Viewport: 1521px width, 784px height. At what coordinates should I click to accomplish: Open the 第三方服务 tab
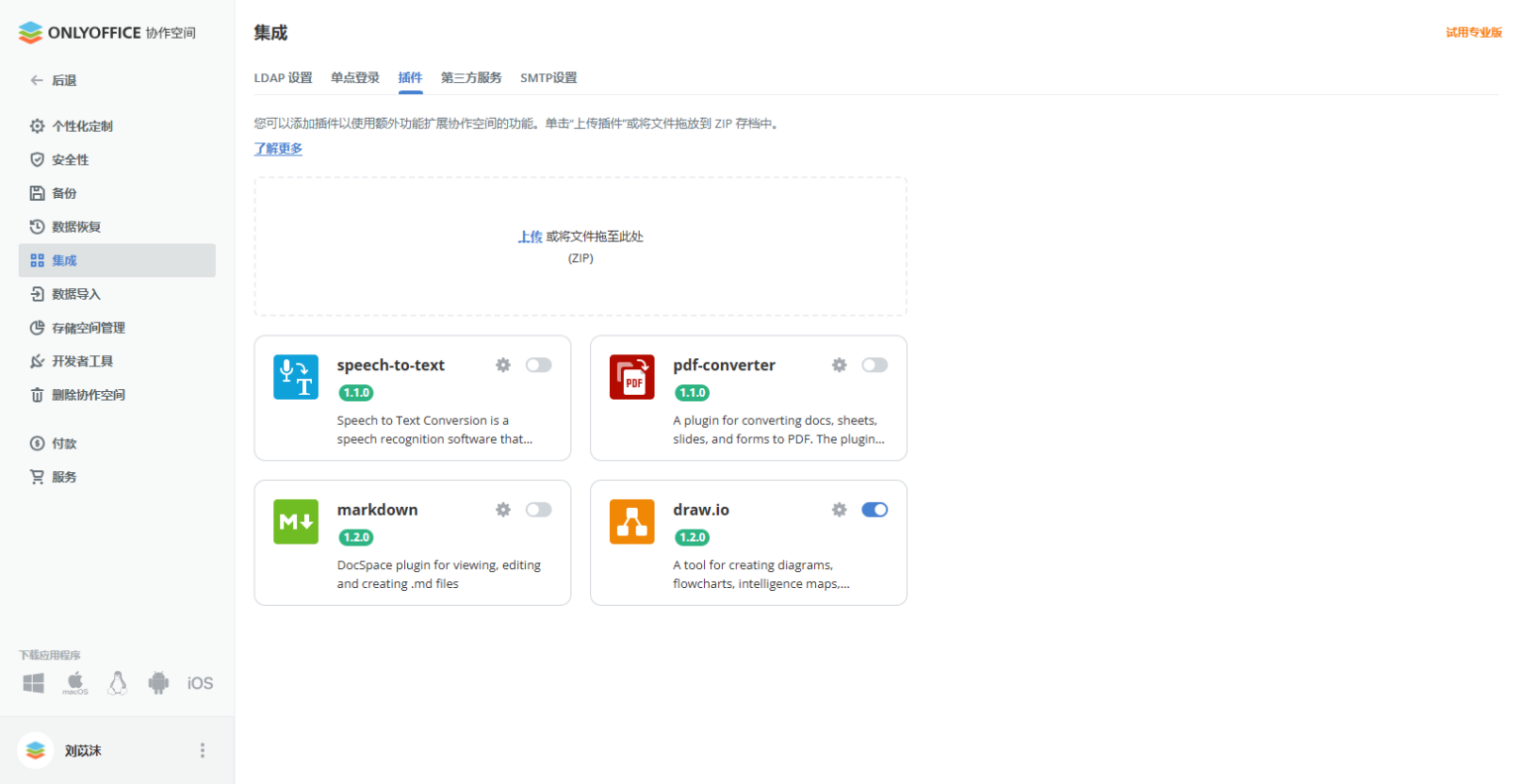[471, 77]
